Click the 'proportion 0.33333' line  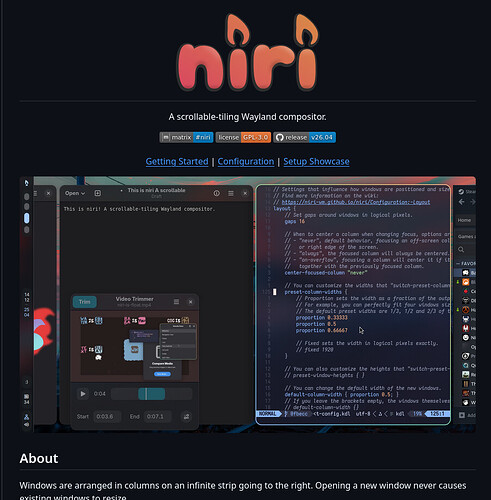click(x=322, y=318)
